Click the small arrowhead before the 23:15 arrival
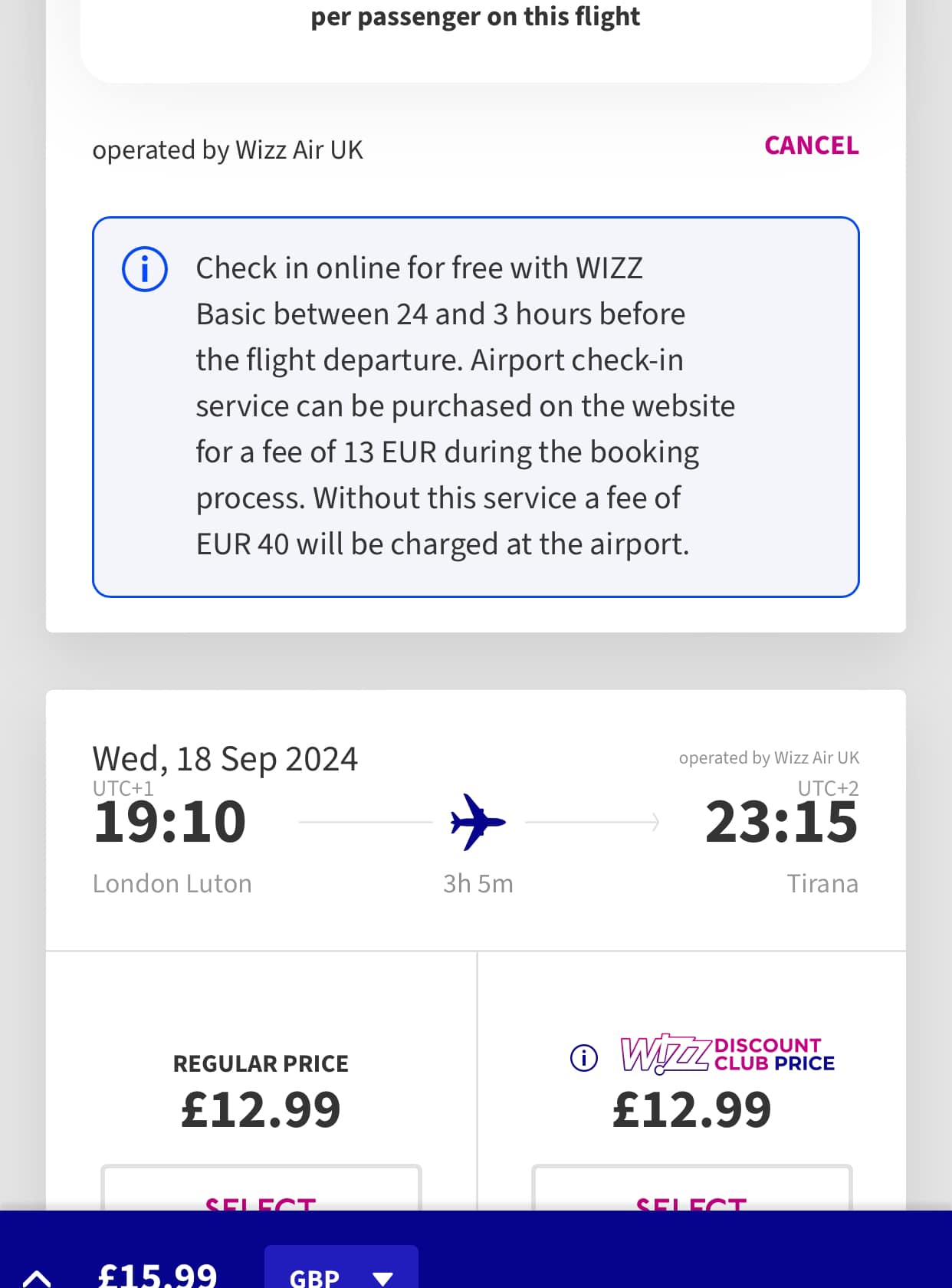This screenshot has width=952, height=1288. coord(655,822)
